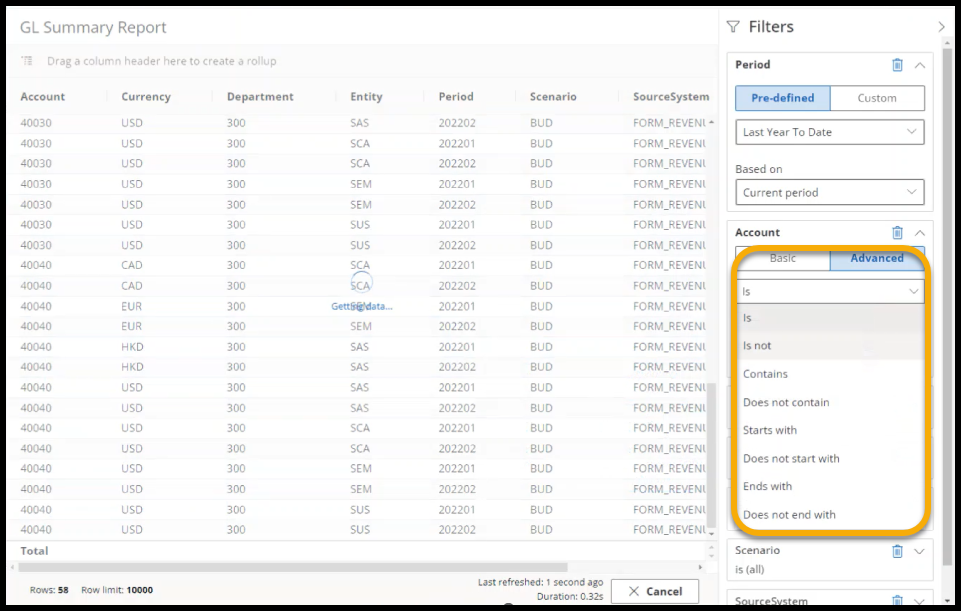
Task: Expand the Scenario filter section chevron
Action: [919, 551]
